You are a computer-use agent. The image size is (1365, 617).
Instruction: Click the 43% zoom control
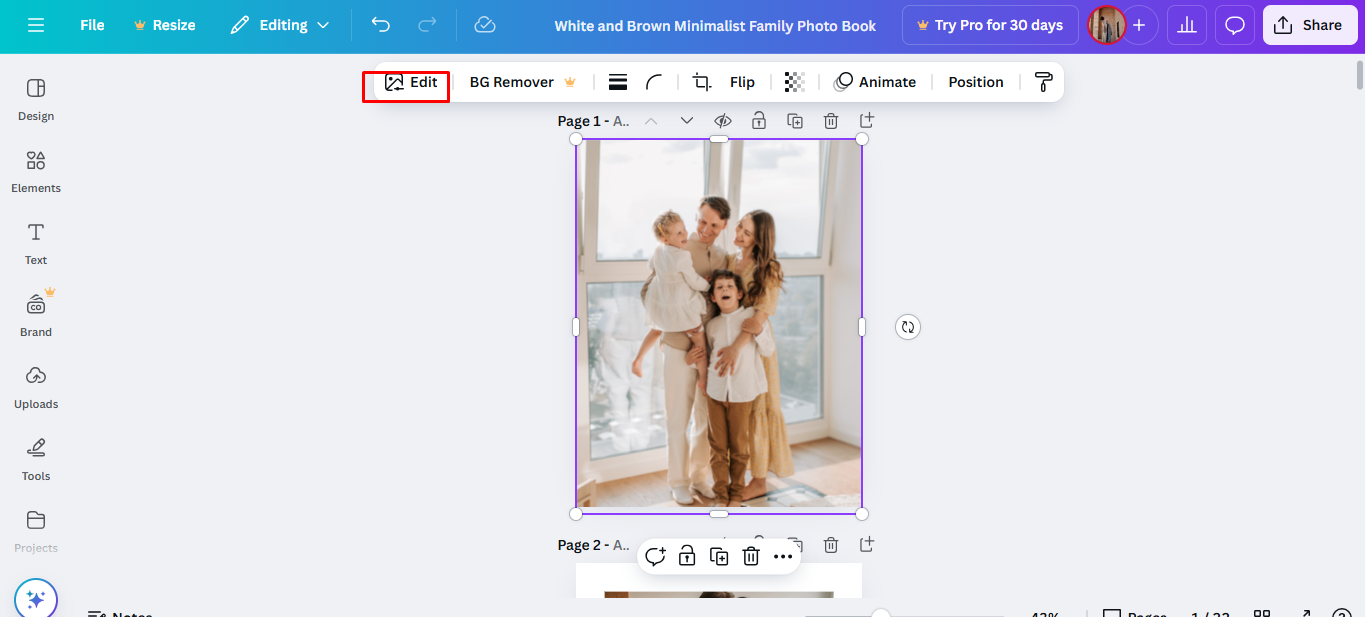[x=1043, y=612]
